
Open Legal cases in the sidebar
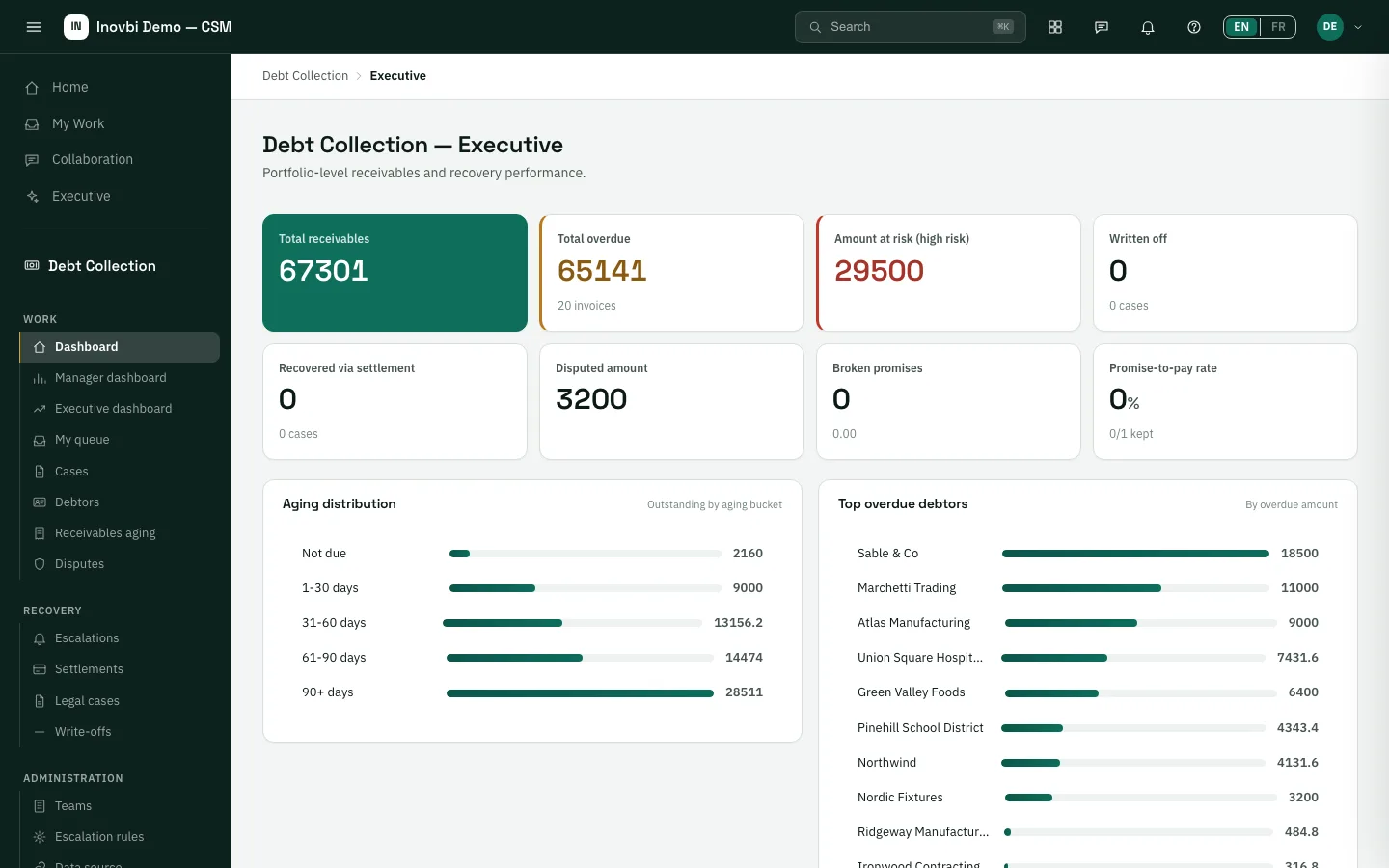click(120, 701)
